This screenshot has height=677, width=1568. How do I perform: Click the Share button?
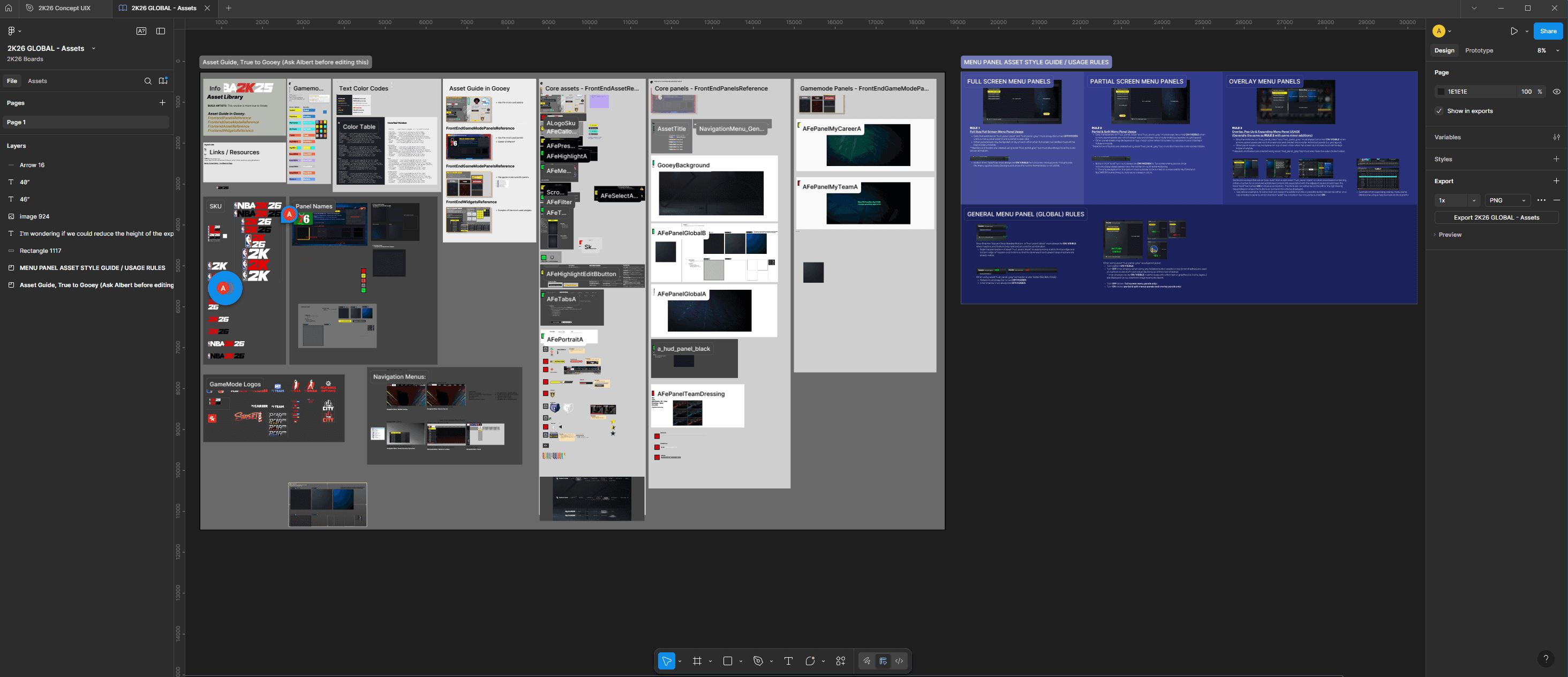click(x=1547, y=31)
